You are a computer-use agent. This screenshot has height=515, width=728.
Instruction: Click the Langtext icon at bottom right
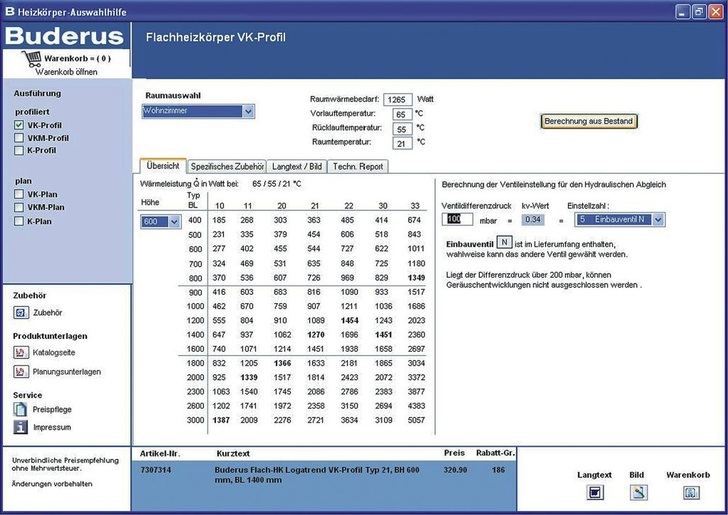(x=594, y=492)
